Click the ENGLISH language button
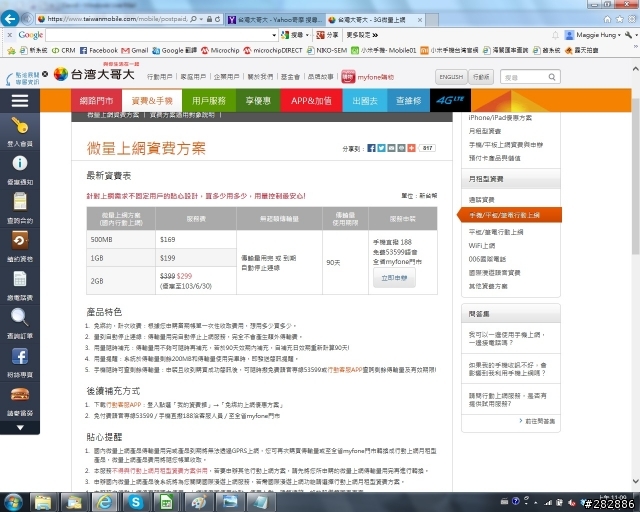The image size is (640, 512). tap(451, 77)
